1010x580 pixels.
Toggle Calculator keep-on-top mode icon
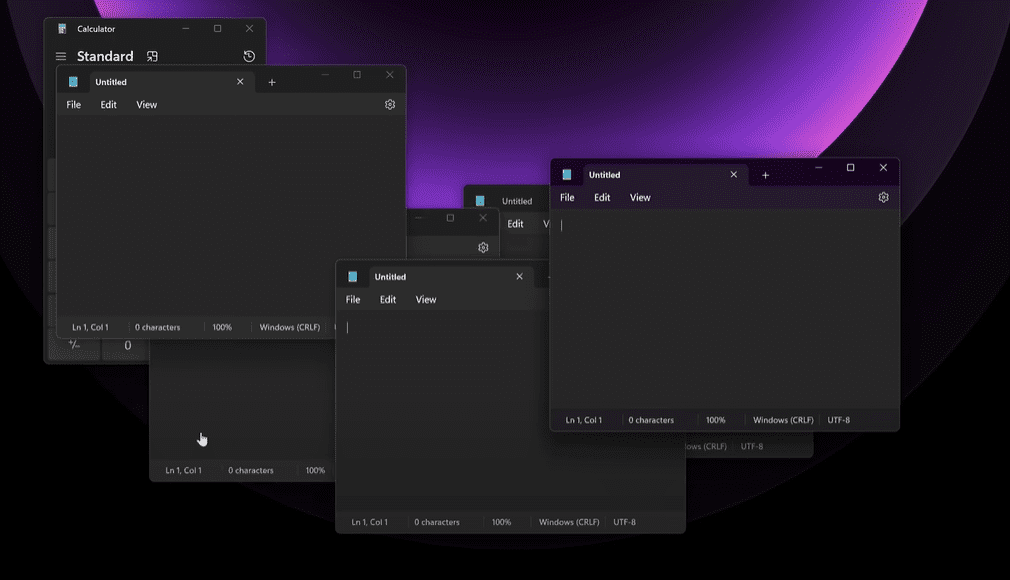point(152,57)
